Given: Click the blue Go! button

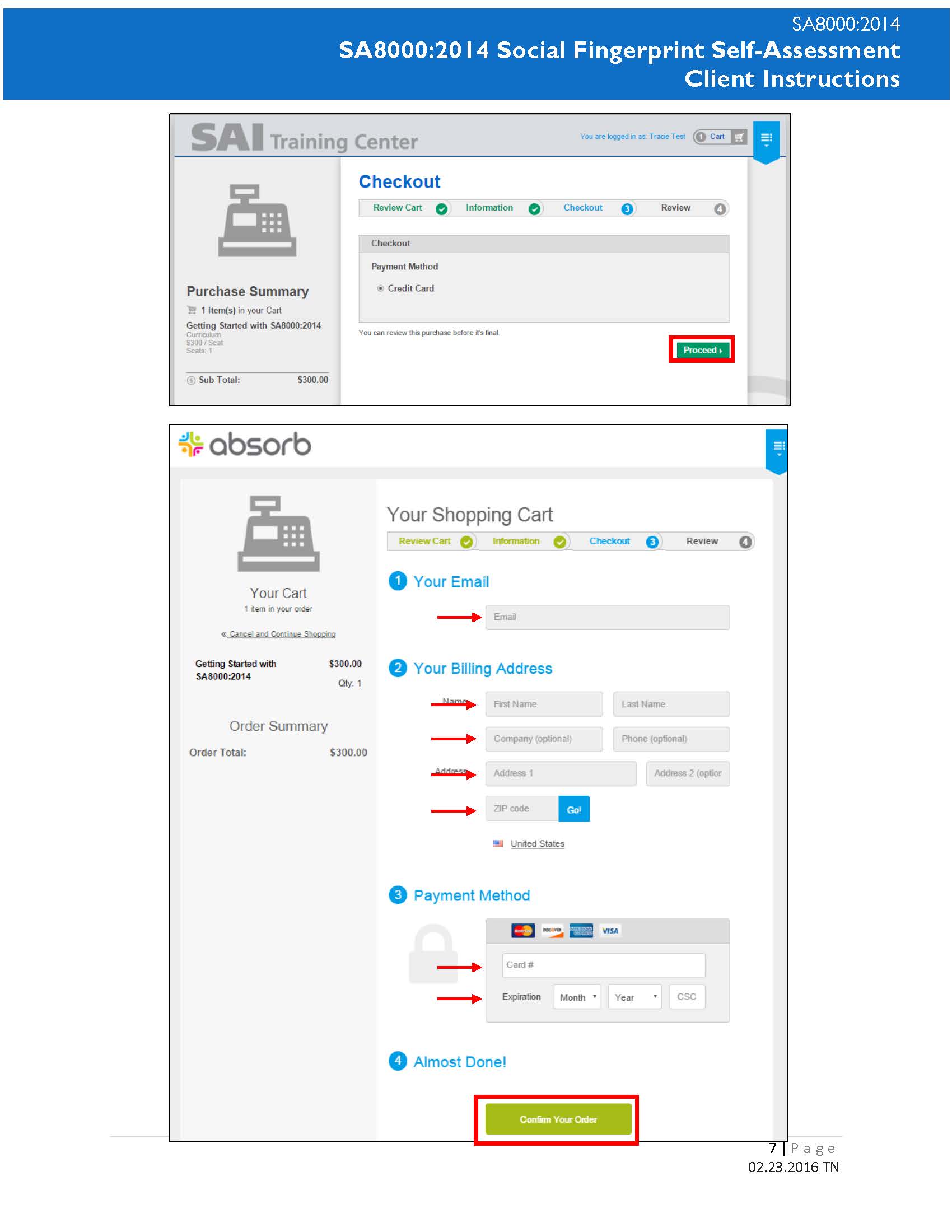Looking at the screenshot, I should [573, 809].
